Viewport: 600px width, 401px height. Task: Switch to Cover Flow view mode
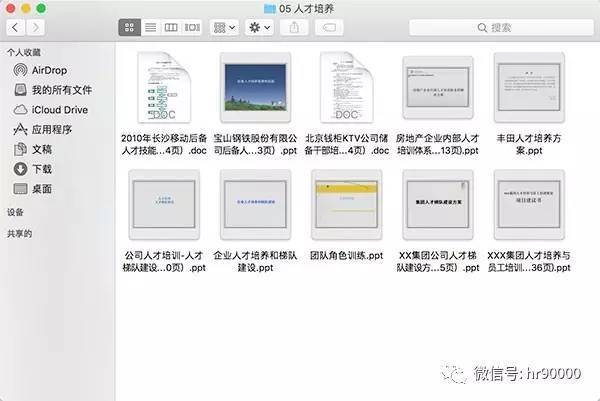193,27
